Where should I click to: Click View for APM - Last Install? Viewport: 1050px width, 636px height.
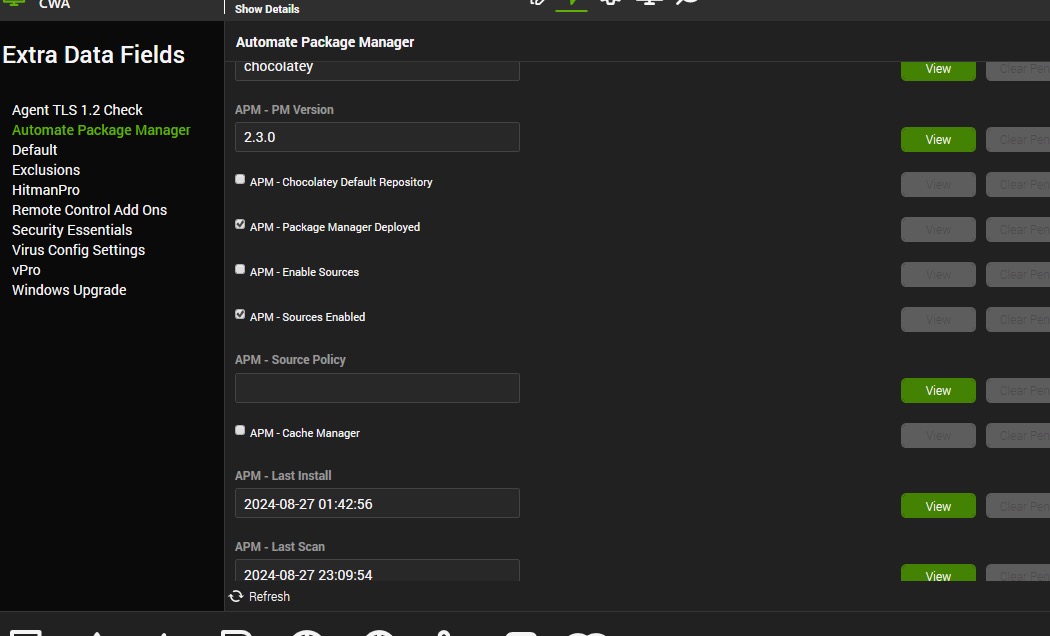(938, 506)
